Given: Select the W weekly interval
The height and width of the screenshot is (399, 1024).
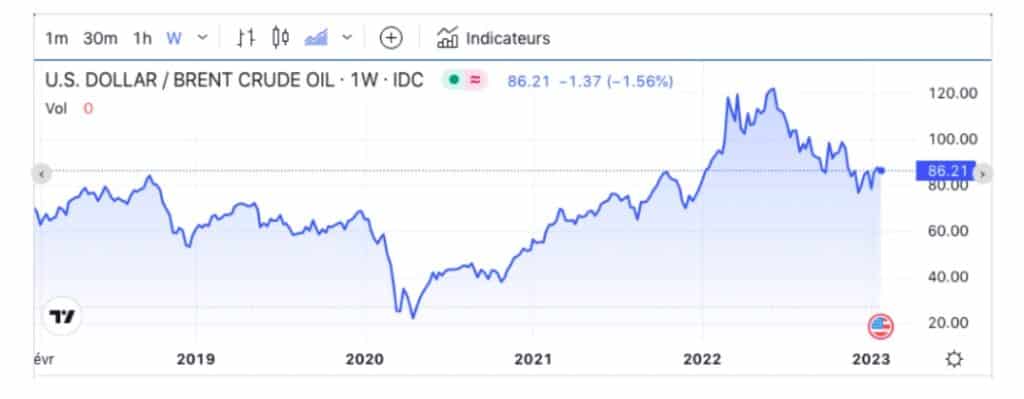Looking at the screenshot, I should pyautogui.click(x=174, y=39).
